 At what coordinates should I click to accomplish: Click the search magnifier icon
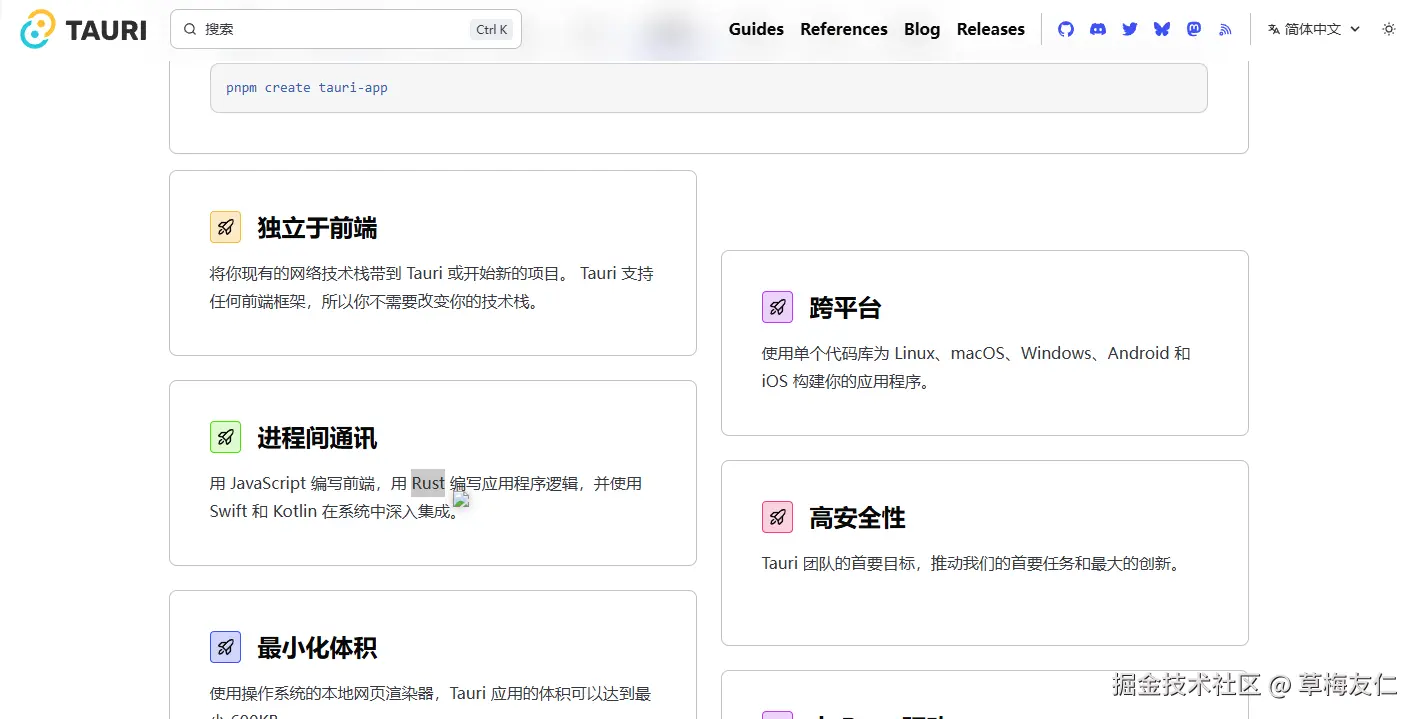[190, 29]
